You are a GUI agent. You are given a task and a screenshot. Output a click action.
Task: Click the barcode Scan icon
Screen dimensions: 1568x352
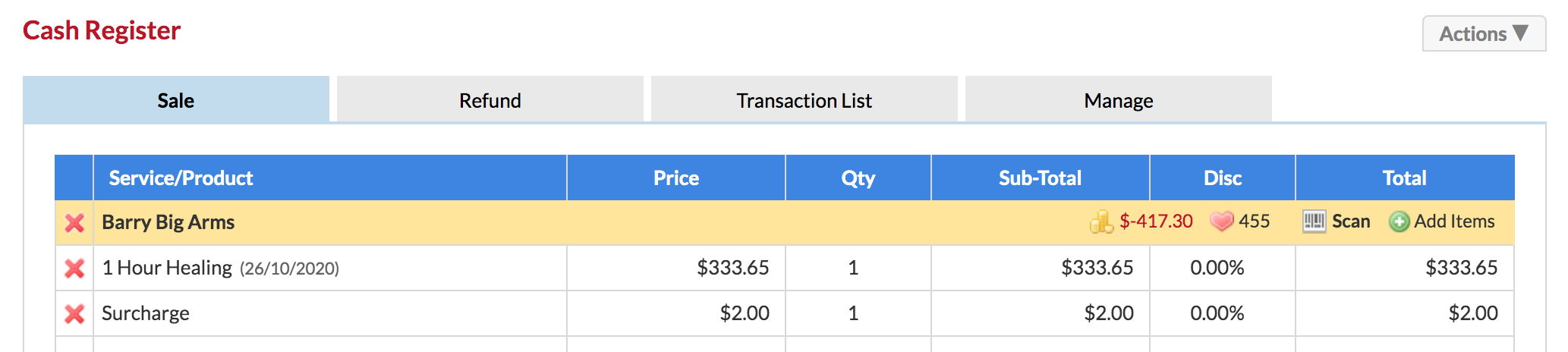click(1314, 222)
